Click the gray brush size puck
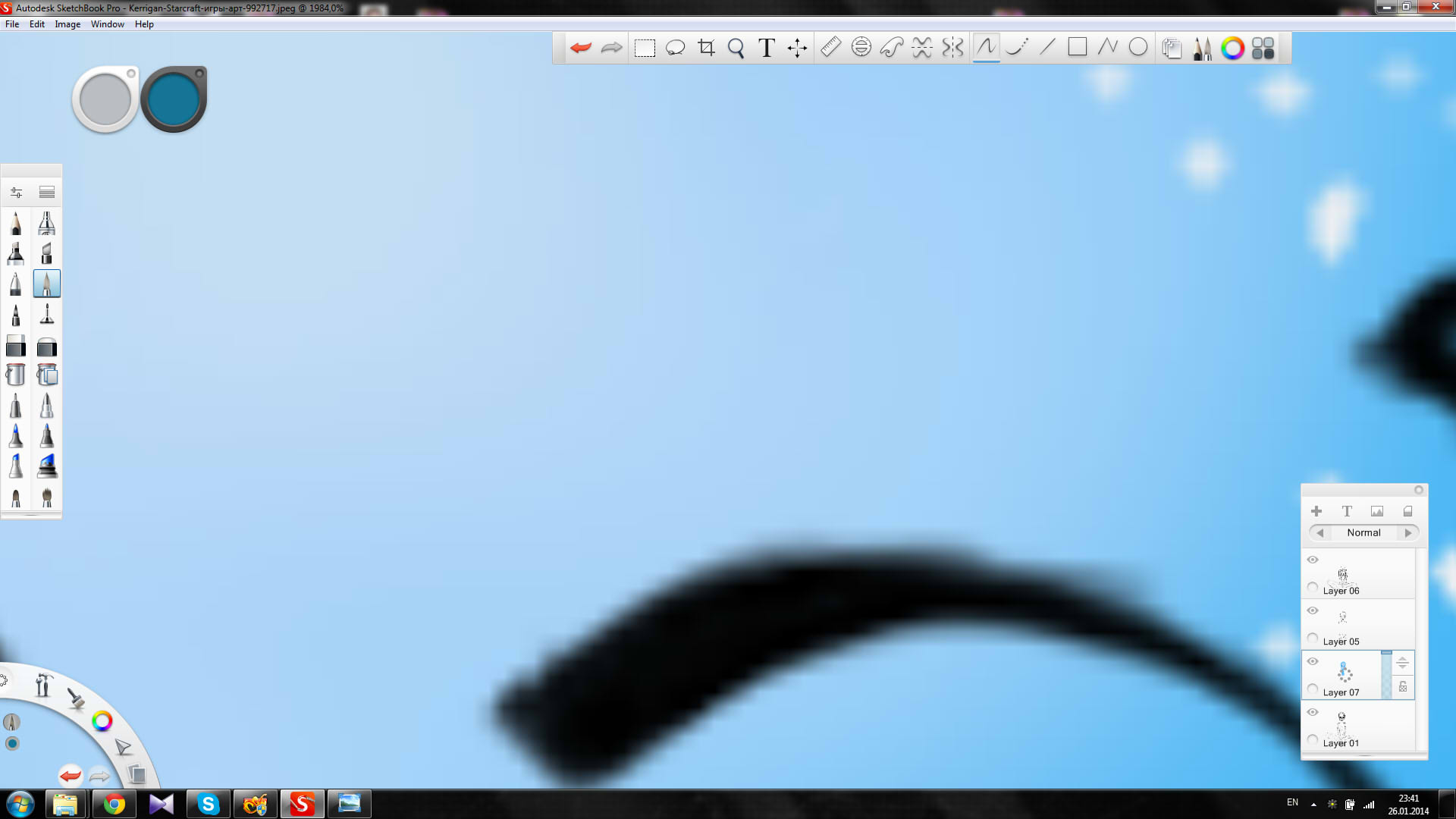This screenshot has width=1456, height=819. (105, 99)
